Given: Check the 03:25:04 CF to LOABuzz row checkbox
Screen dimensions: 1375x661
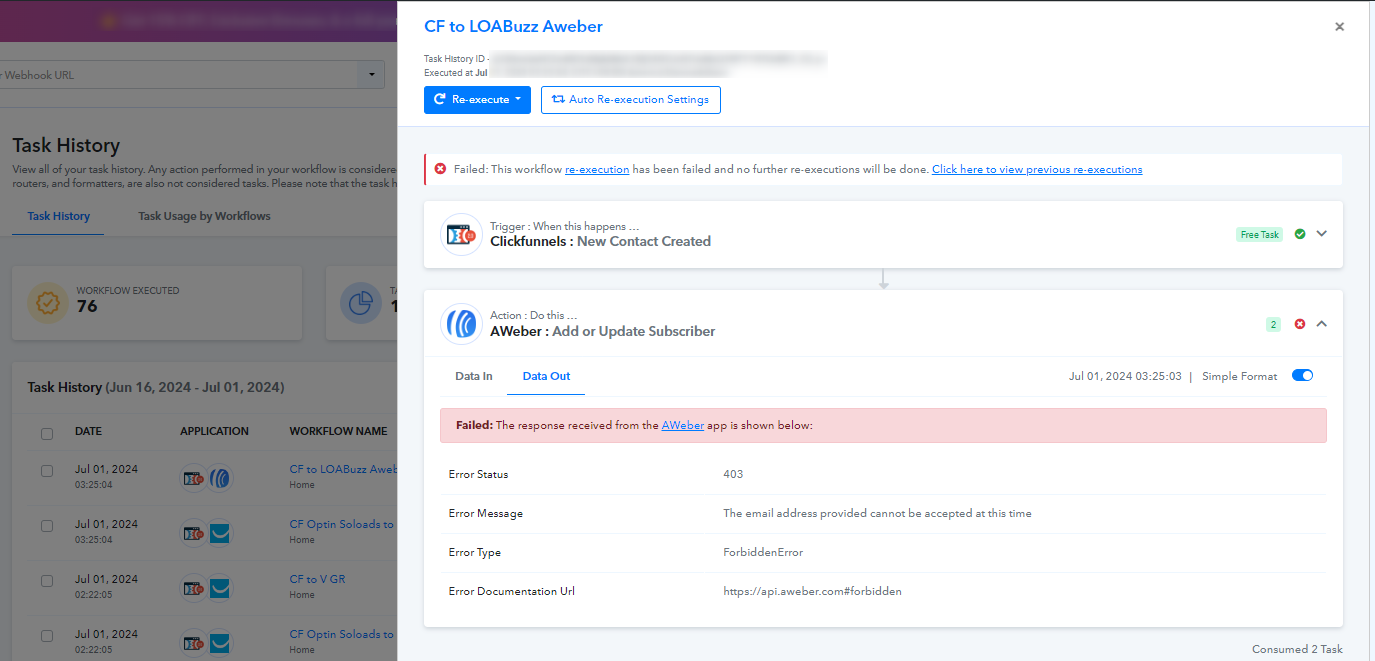Looking at the screenshot, I should coord(47,471).
